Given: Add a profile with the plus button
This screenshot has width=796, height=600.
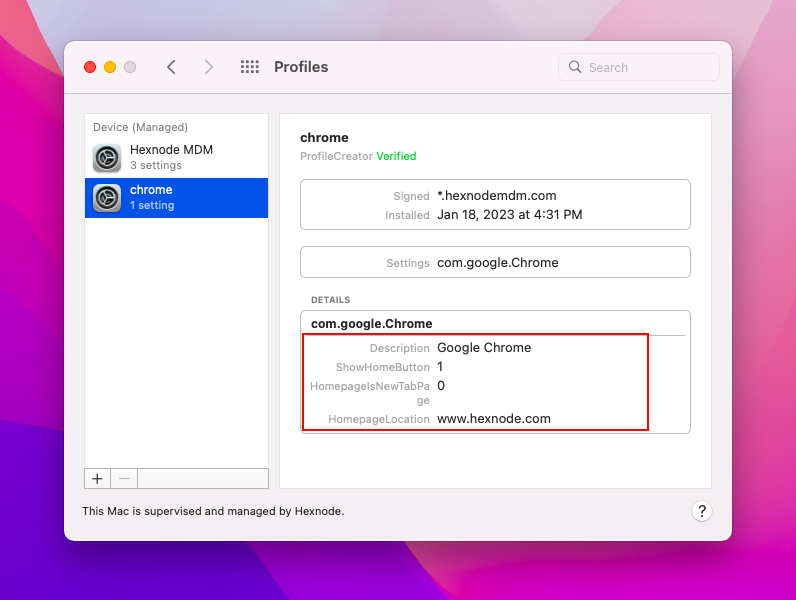Looking at the screenshot, I should 97,479.
